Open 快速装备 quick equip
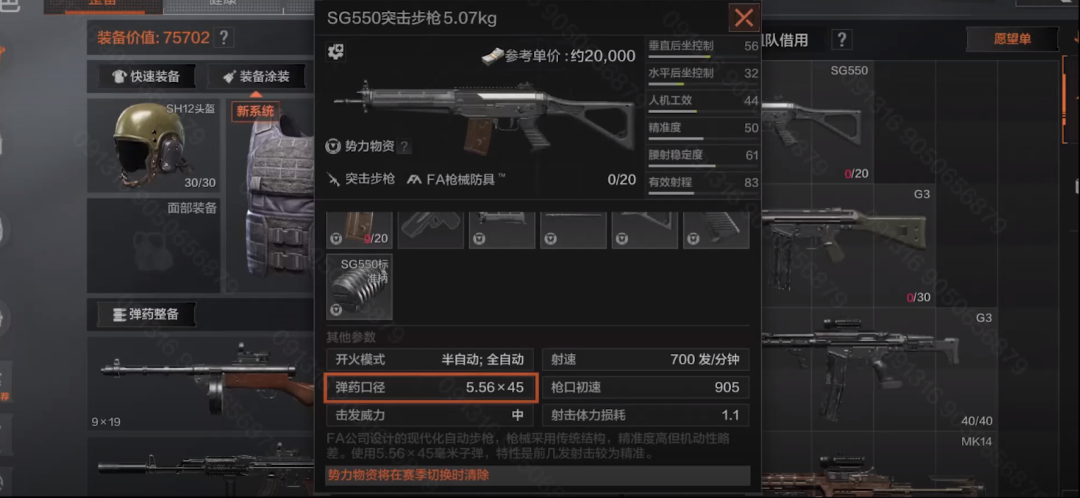Viewport: 1080px width, 498px height. point(147,77)
